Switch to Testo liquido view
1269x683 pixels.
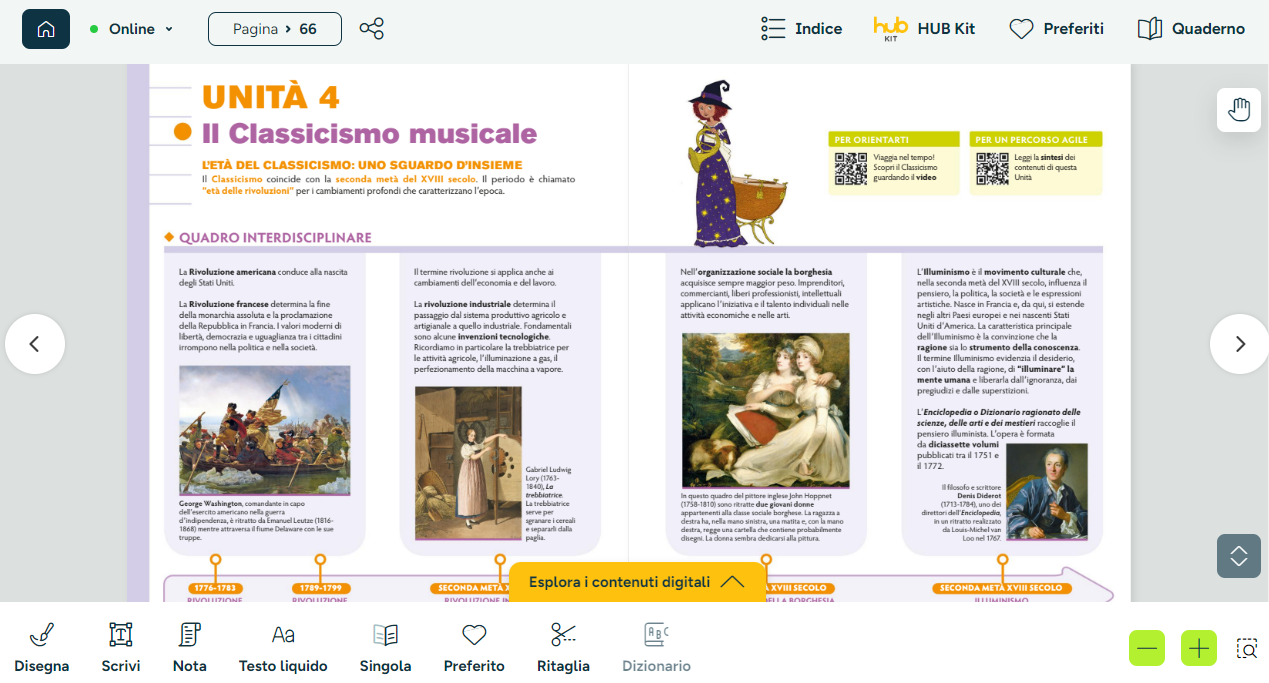click(x=283, y=647)
